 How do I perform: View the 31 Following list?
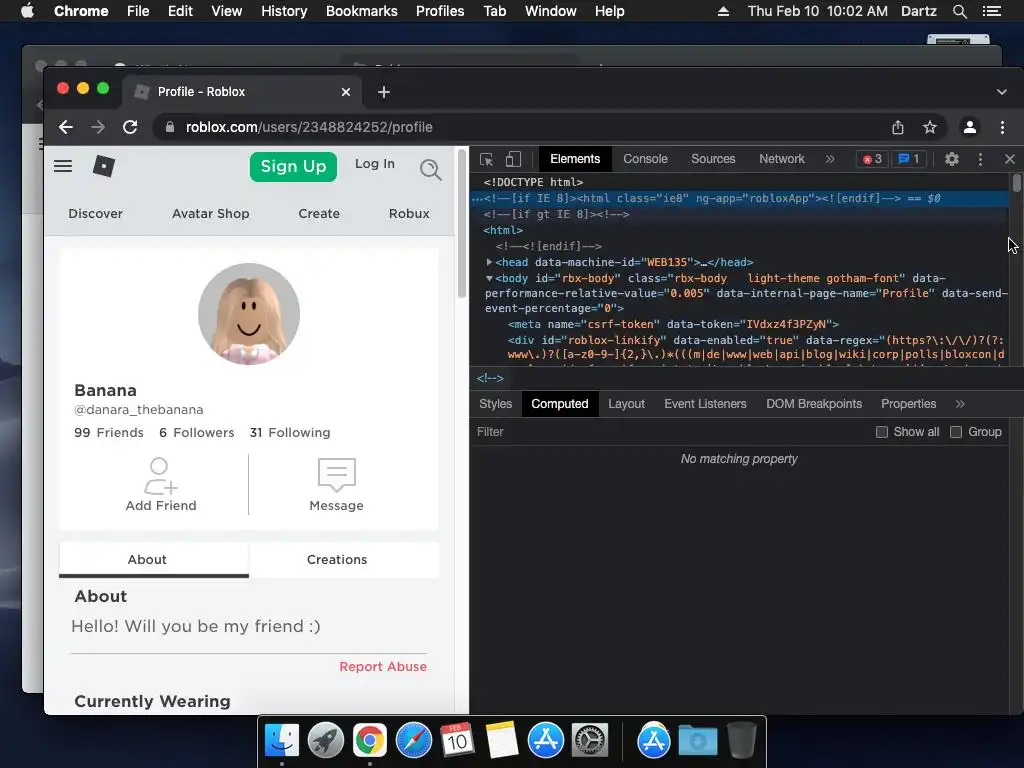290,432
